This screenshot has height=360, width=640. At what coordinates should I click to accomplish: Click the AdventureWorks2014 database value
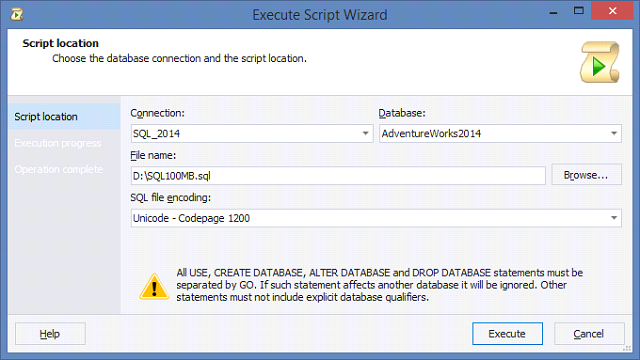click(x=431, y=133)
